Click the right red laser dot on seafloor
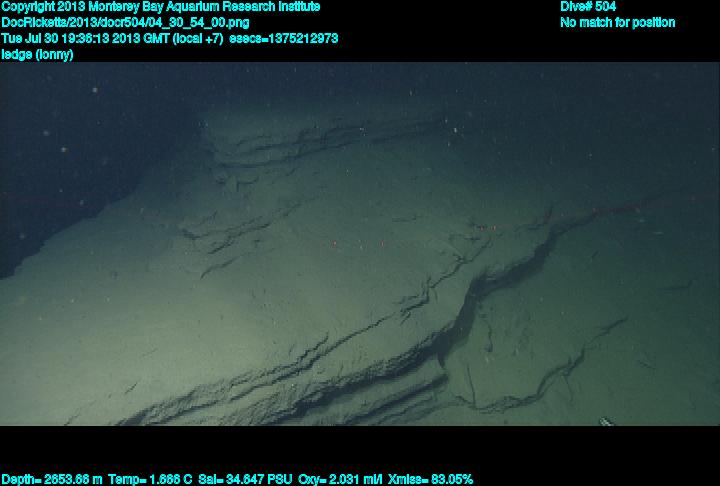 point(381,243)
